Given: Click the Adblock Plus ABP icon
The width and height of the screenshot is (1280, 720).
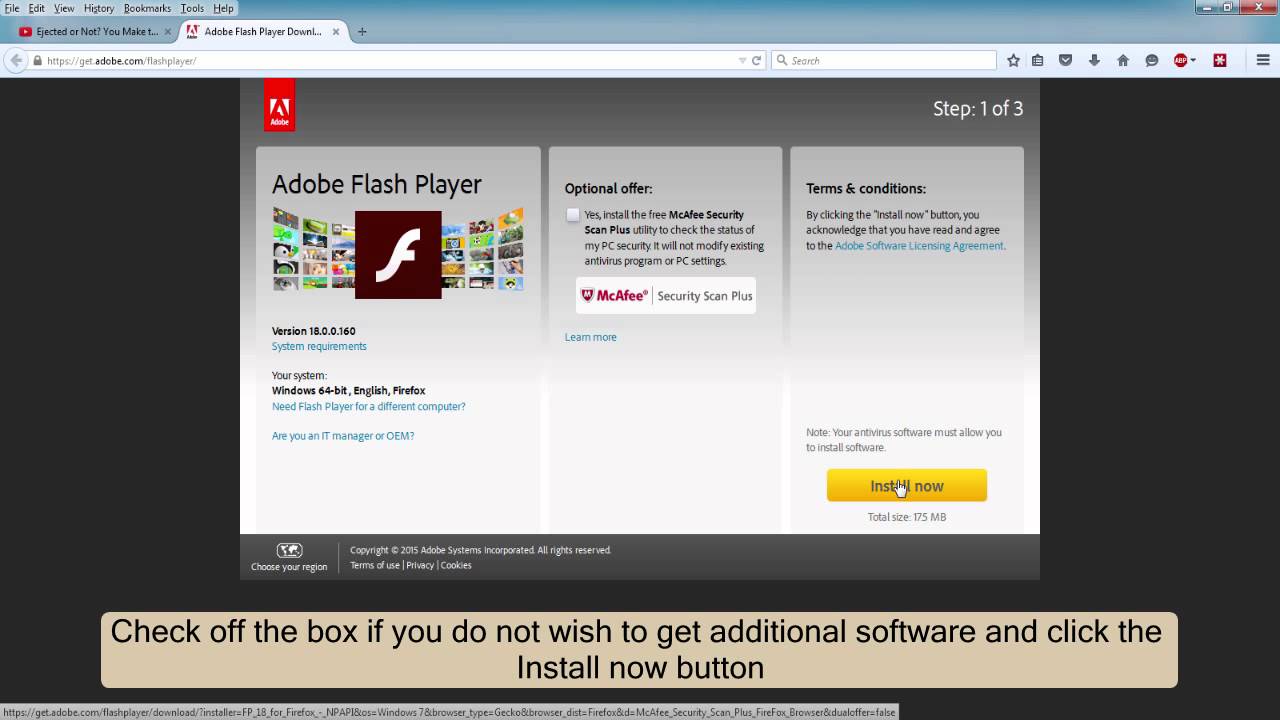Looking at the screenshot, I should 1180,60.
